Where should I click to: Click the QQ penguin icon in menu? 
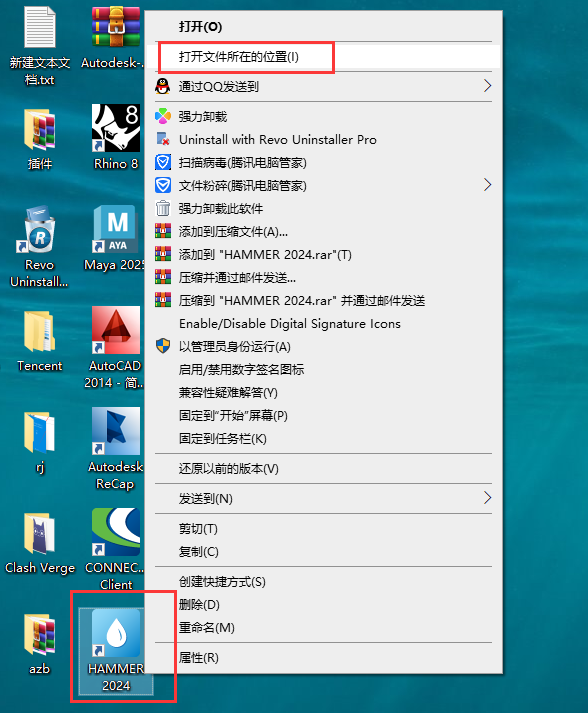pyautogui.click(x=162, y=86)
